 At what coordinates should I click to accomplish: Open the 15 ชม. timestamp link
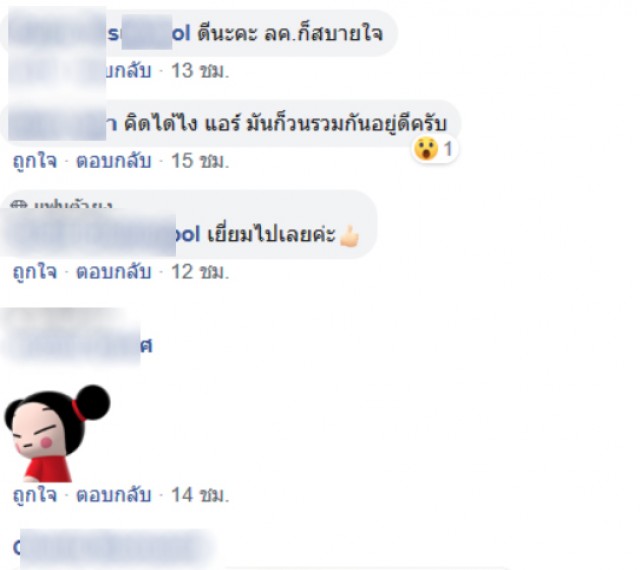[200, 161]
